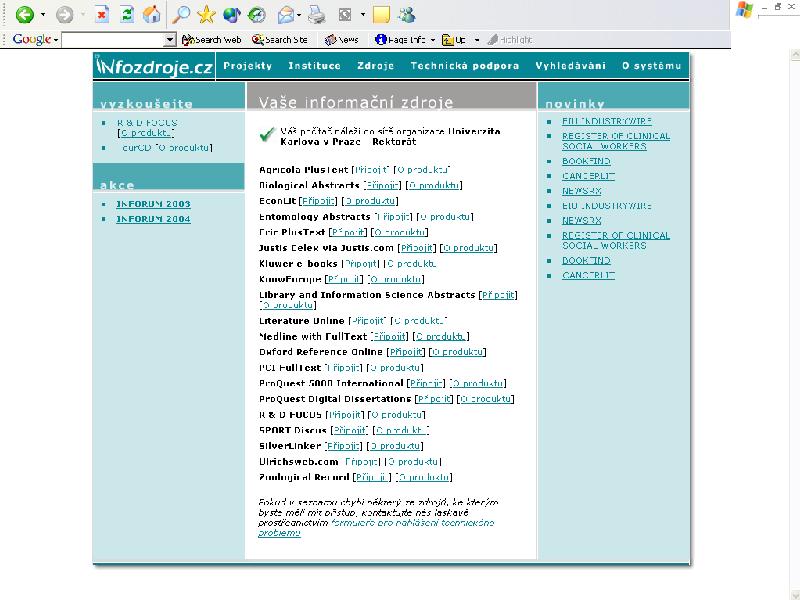Click the browser Back arrow button
Image resolution: width=800 pixels, height=600 pixels.
pos(25,15)
